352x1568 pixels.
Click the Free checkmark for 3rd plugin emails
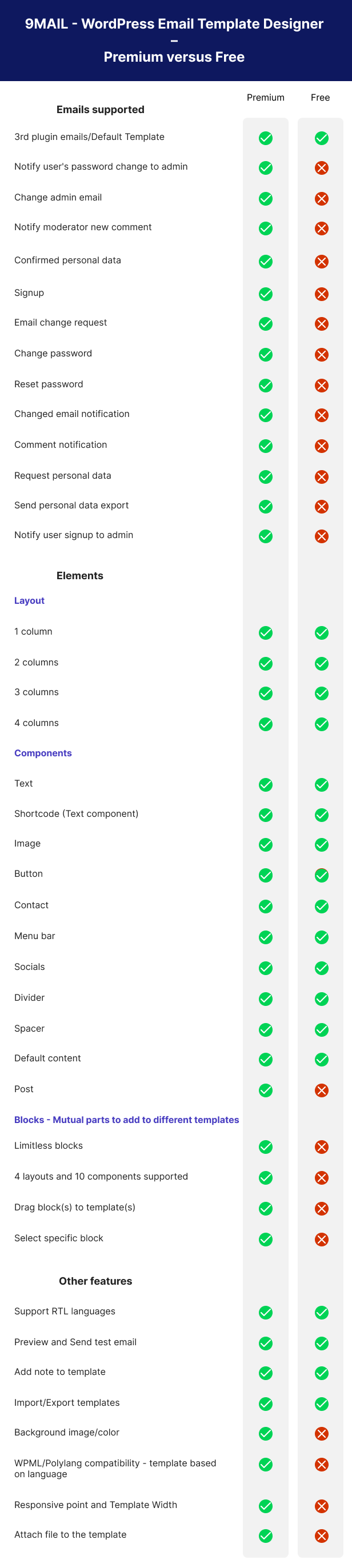pos(322,138)
